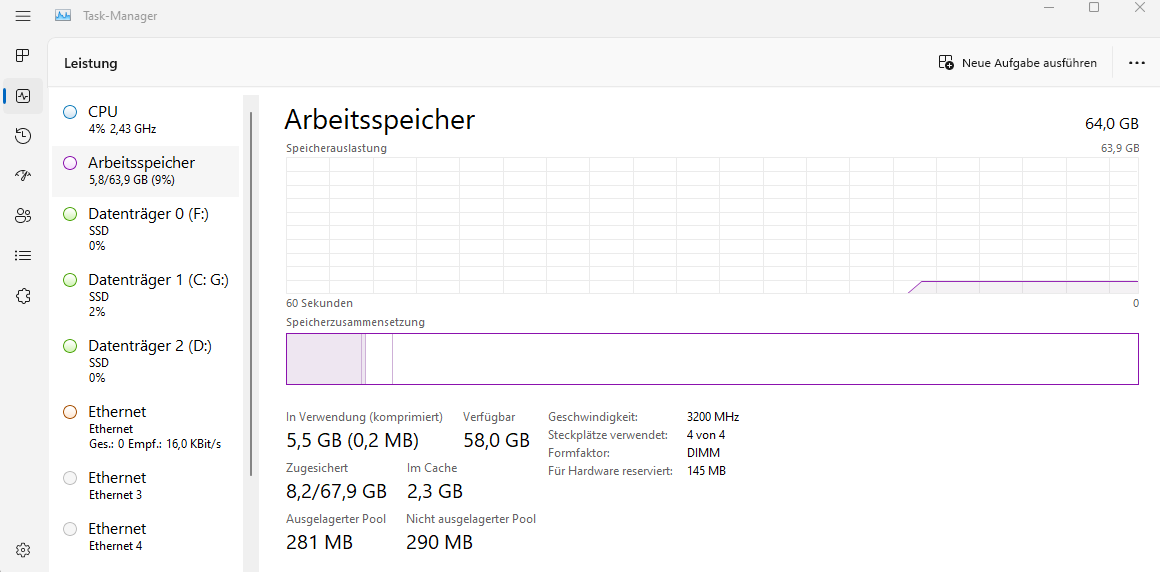Click Neue Aufgabe ausführen button

coord(1017,63)
